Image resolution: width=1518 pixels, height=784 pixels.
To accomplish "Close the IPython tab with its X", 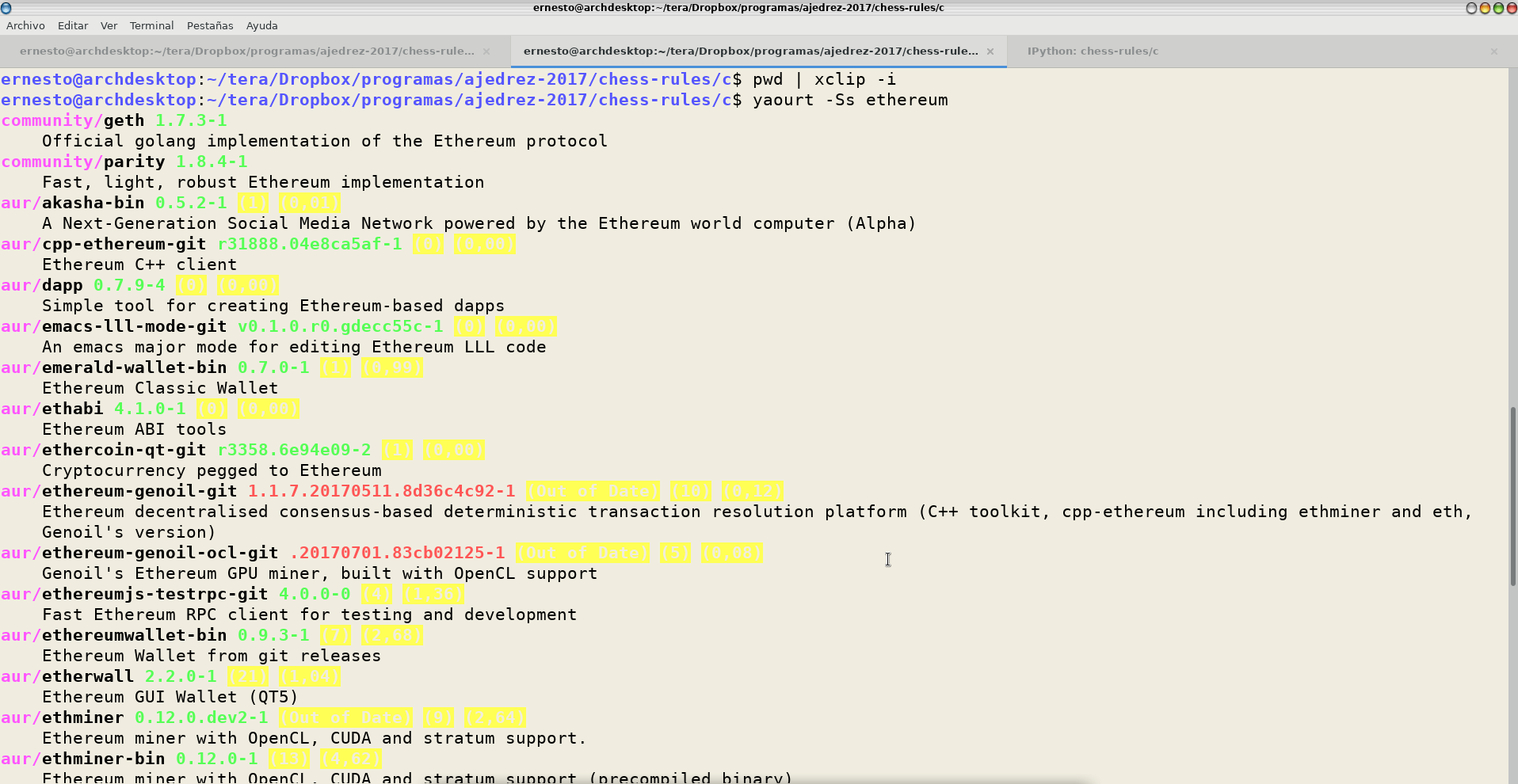I will (1494, 51).
